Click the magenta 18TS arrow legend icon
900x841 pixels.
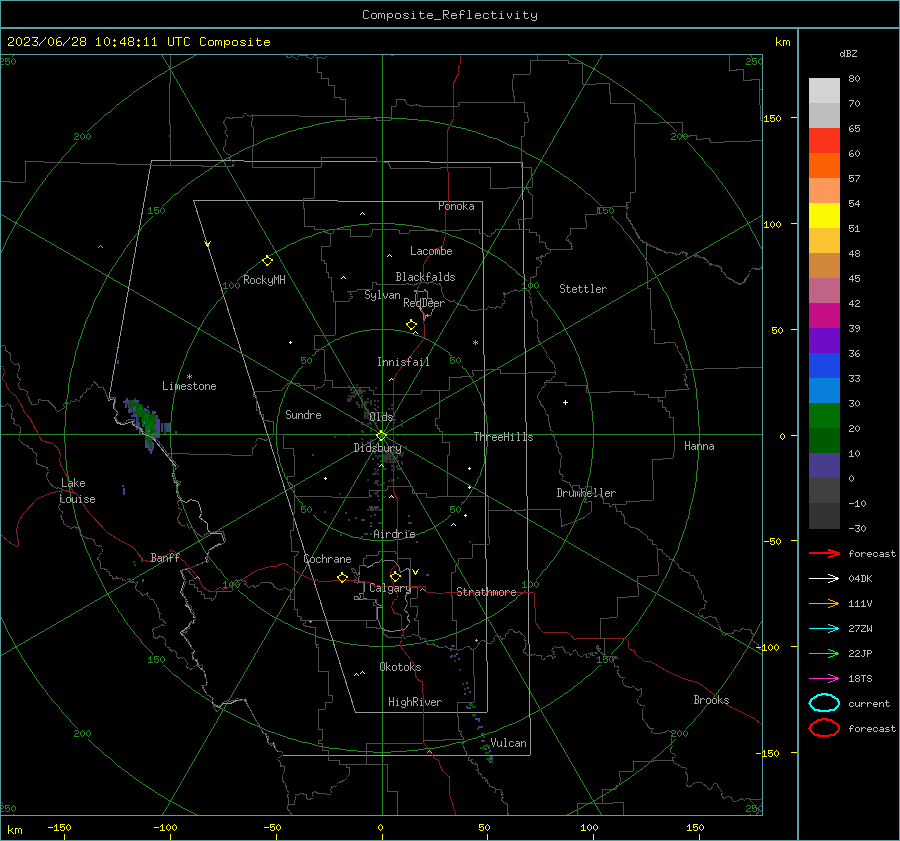[x=824, y=679]
